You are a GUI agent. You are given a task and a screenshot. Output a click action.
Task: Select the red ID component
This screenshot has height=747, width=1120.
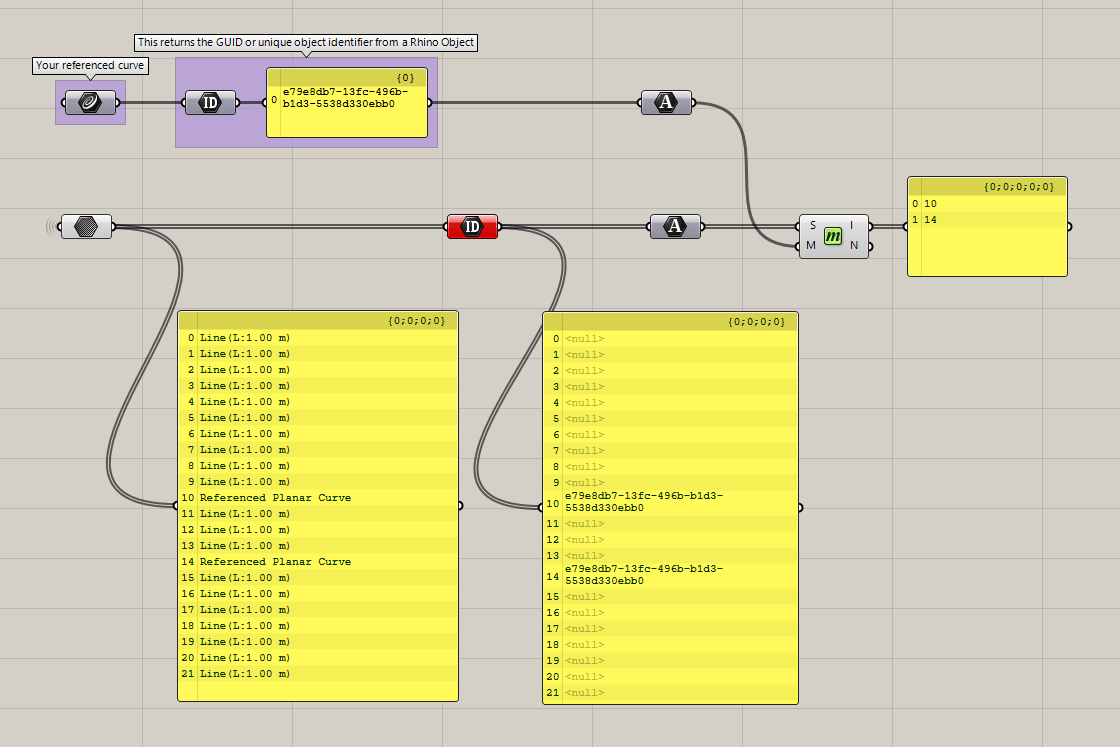pyautogui.click(x=472, y=226)
